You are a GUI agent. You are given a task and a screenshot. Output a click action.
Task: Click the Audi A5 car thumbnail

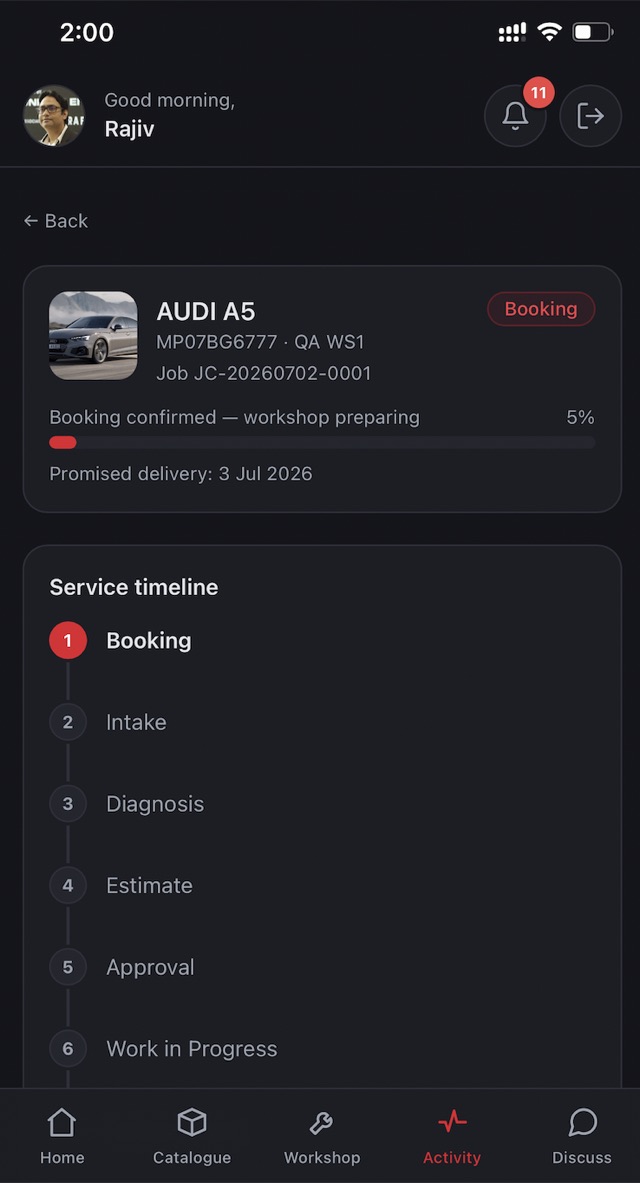coord(94,336)
